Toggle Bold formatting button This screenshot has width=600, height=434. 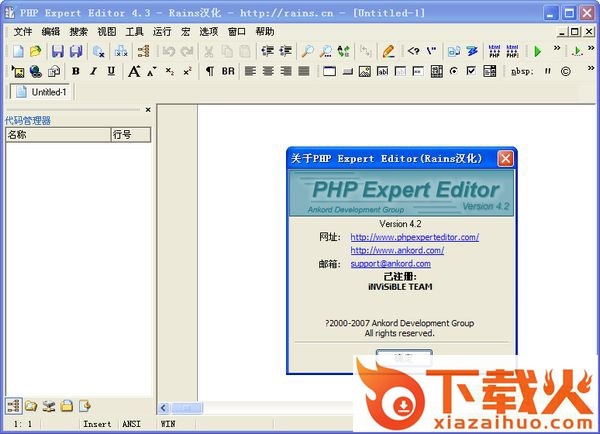[75, 71]
